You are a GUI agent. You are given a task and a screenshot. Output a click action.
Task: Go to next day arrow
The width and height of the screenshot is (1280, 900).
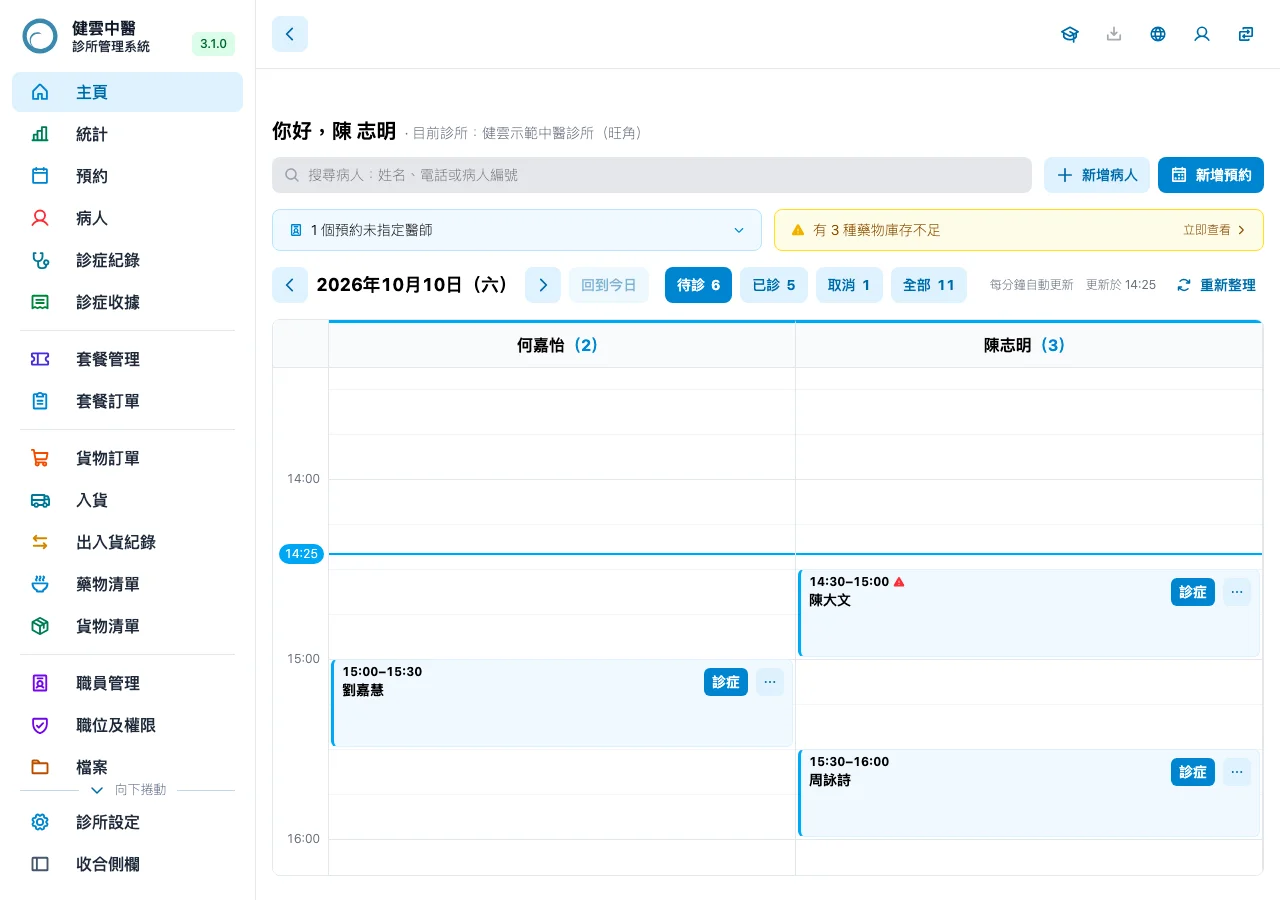coord(543,285)
